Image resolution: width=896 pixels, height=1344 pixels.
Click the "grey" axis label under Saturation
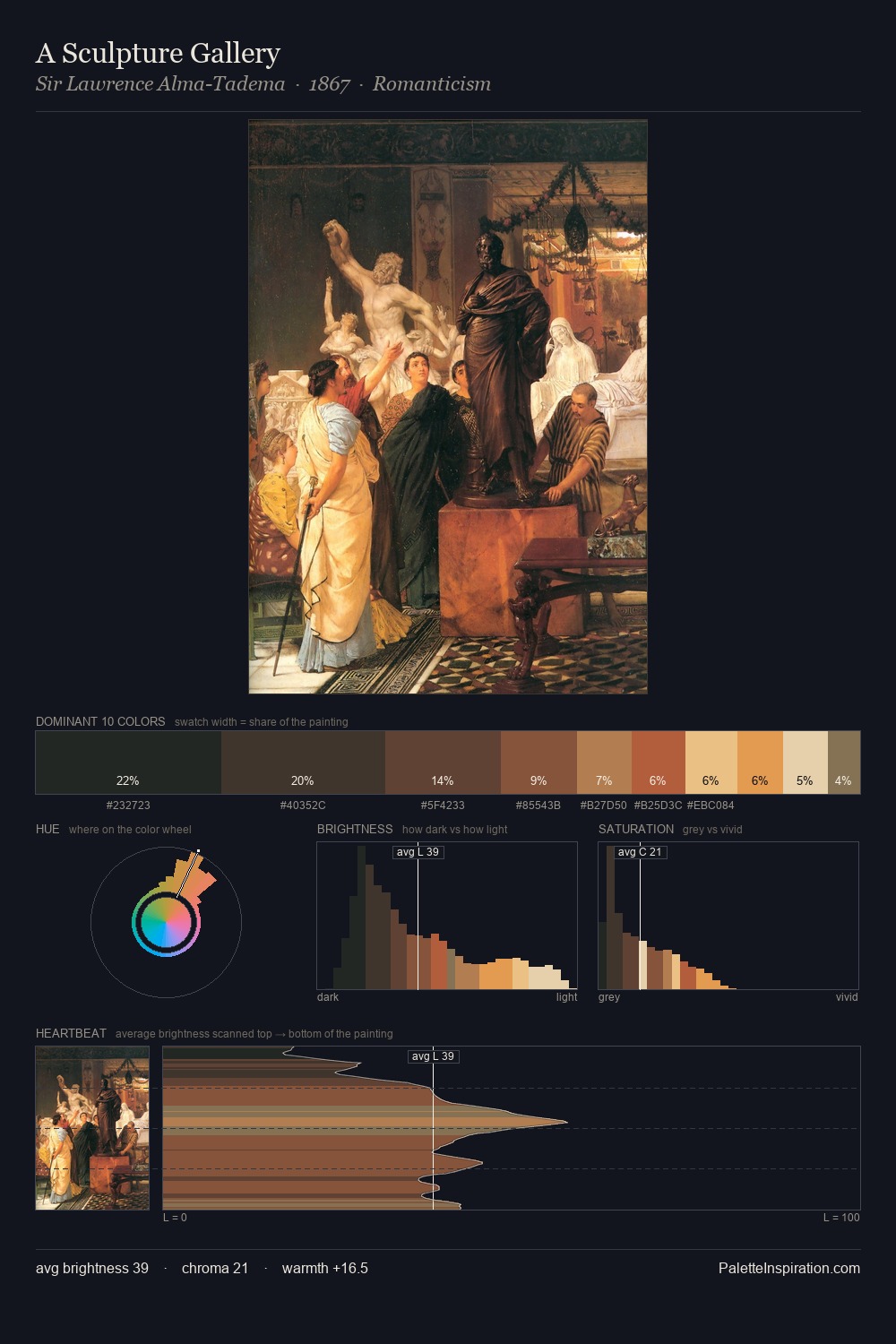[x=609, y=997]
